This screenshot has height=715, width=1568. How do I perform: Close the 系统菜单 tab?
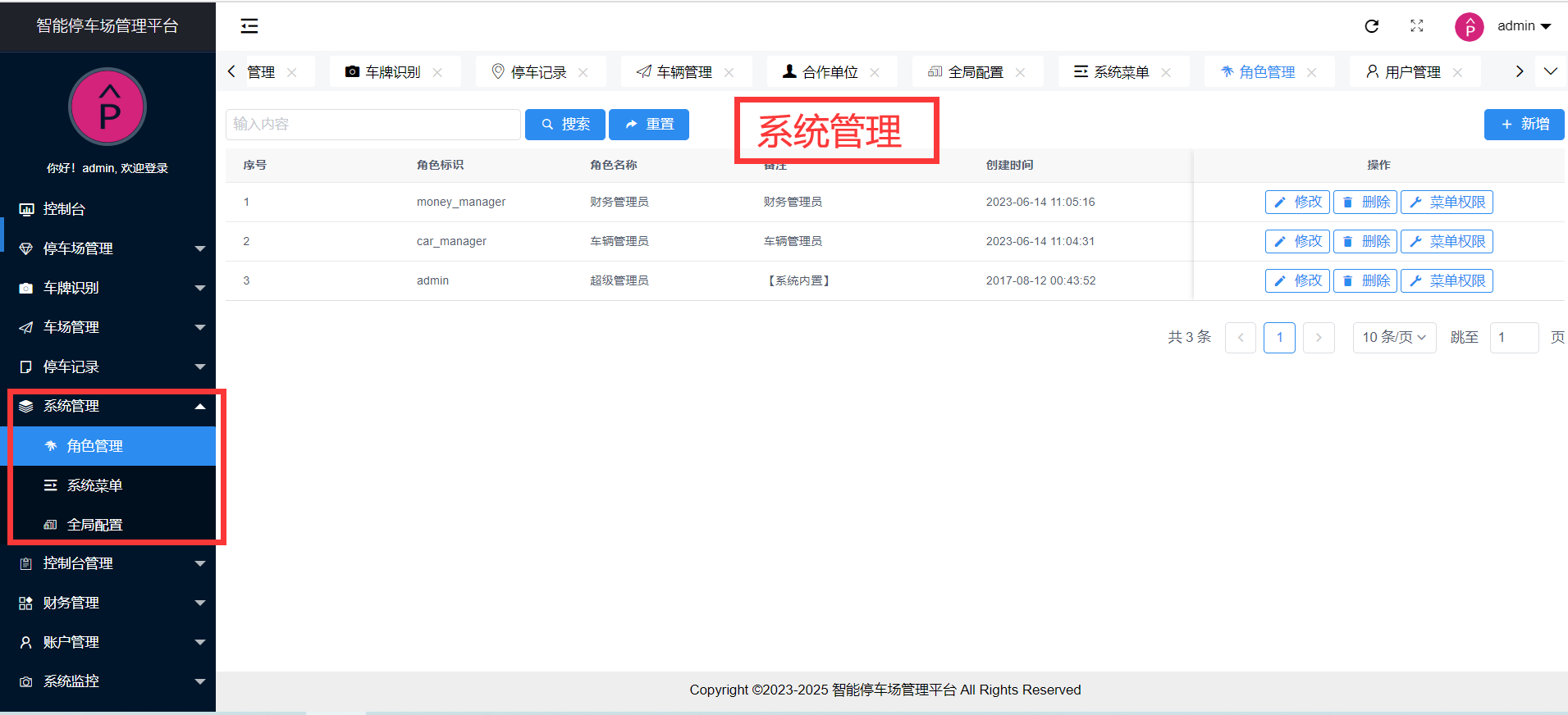[1166, 72]
